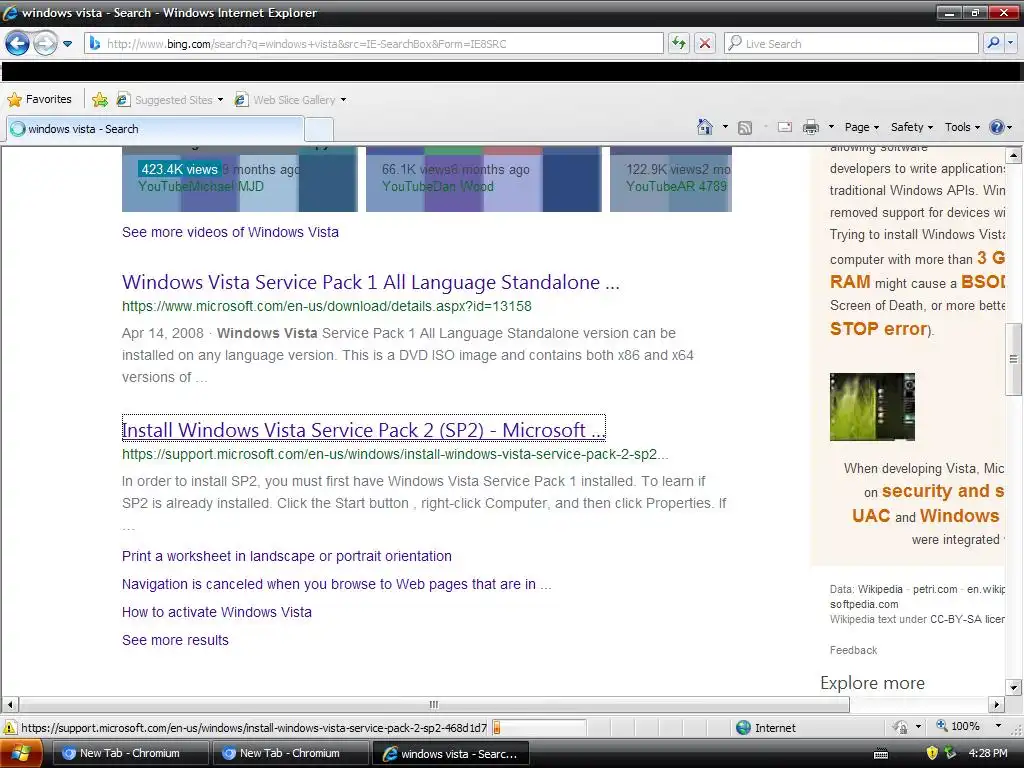Open the Web Slice Gallery dropdown
Viewport: 1024px width, 768px height.
[291, 100]
